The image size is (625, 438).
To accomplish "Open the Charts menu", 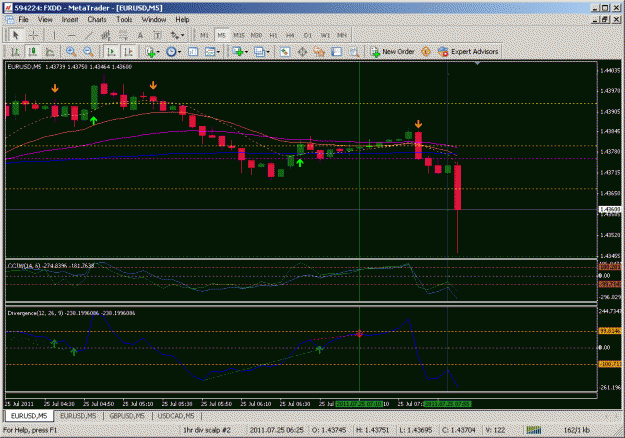I will tap(97, 20).
